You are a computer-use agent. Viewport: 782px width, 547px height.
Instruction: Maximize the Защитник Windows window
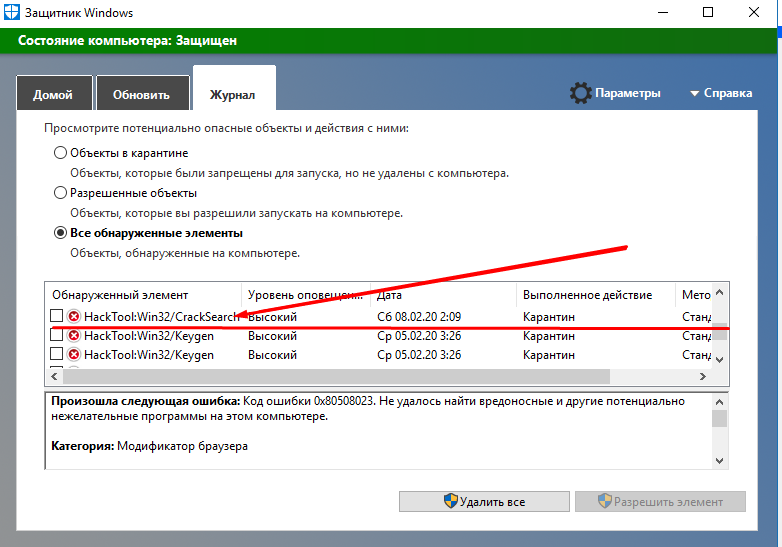pos(708,12)
